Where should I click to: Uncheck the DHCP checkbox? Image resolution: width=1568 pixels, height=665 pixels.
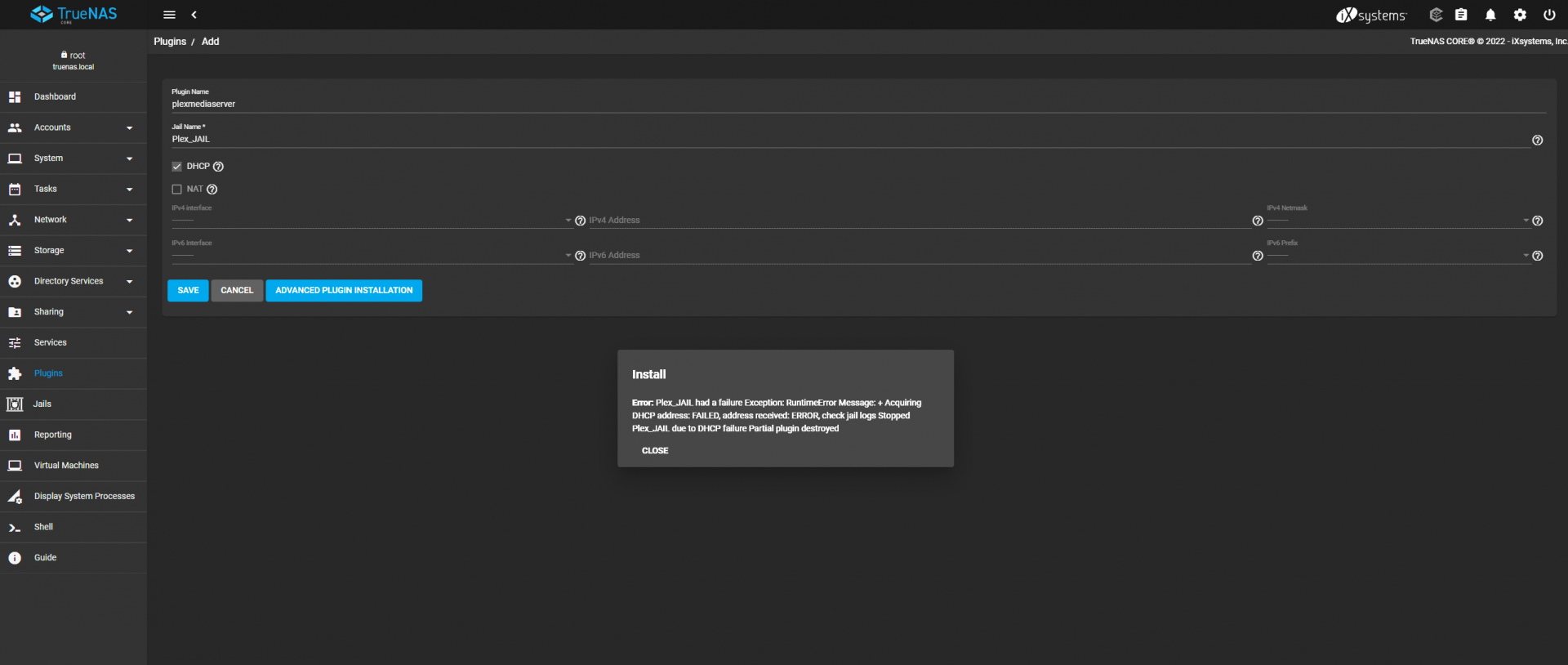pyautogui.click(x=176, y=167)
